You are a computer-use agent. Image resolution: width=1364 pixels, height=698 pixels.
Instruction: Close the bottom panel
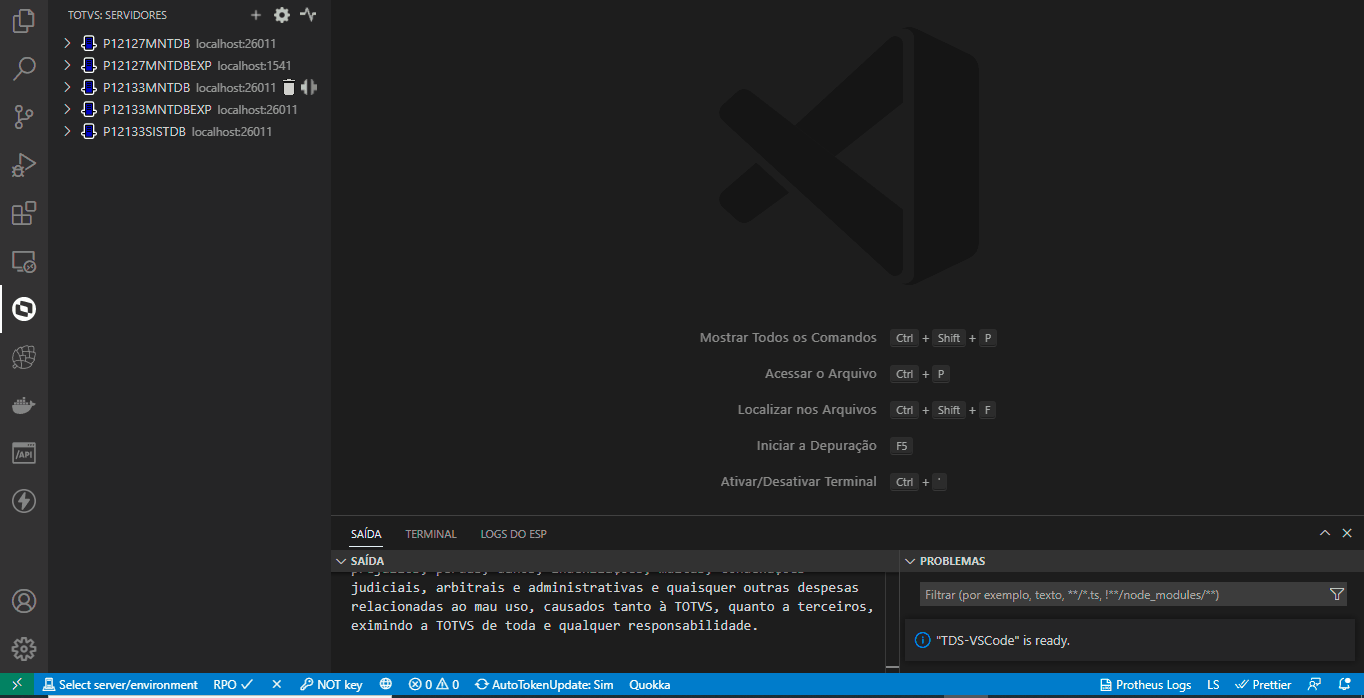(x=1347, y=534)
